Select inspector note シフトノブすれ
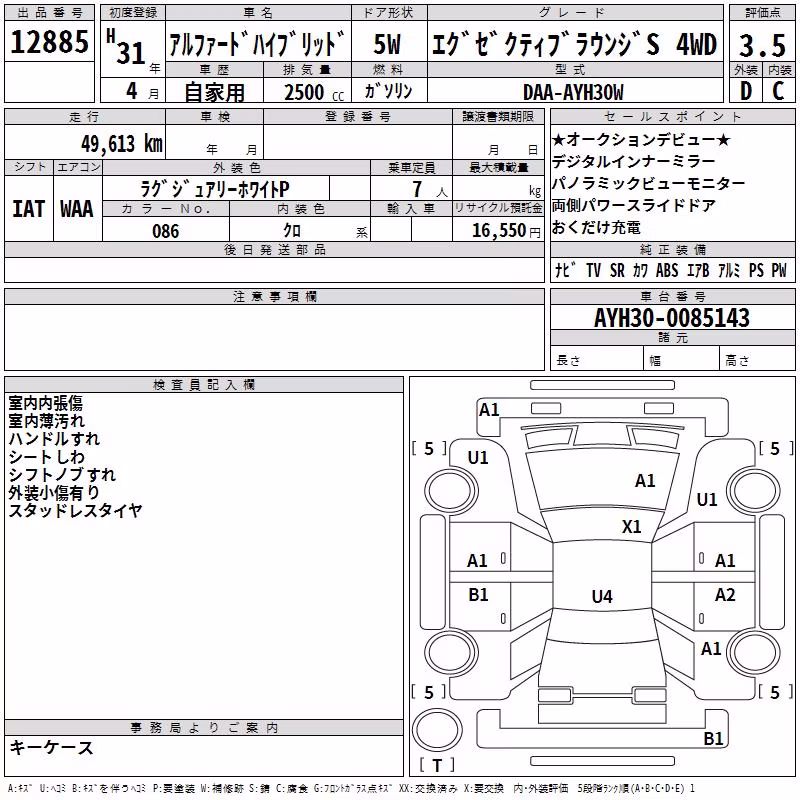 tap(62, 474)
